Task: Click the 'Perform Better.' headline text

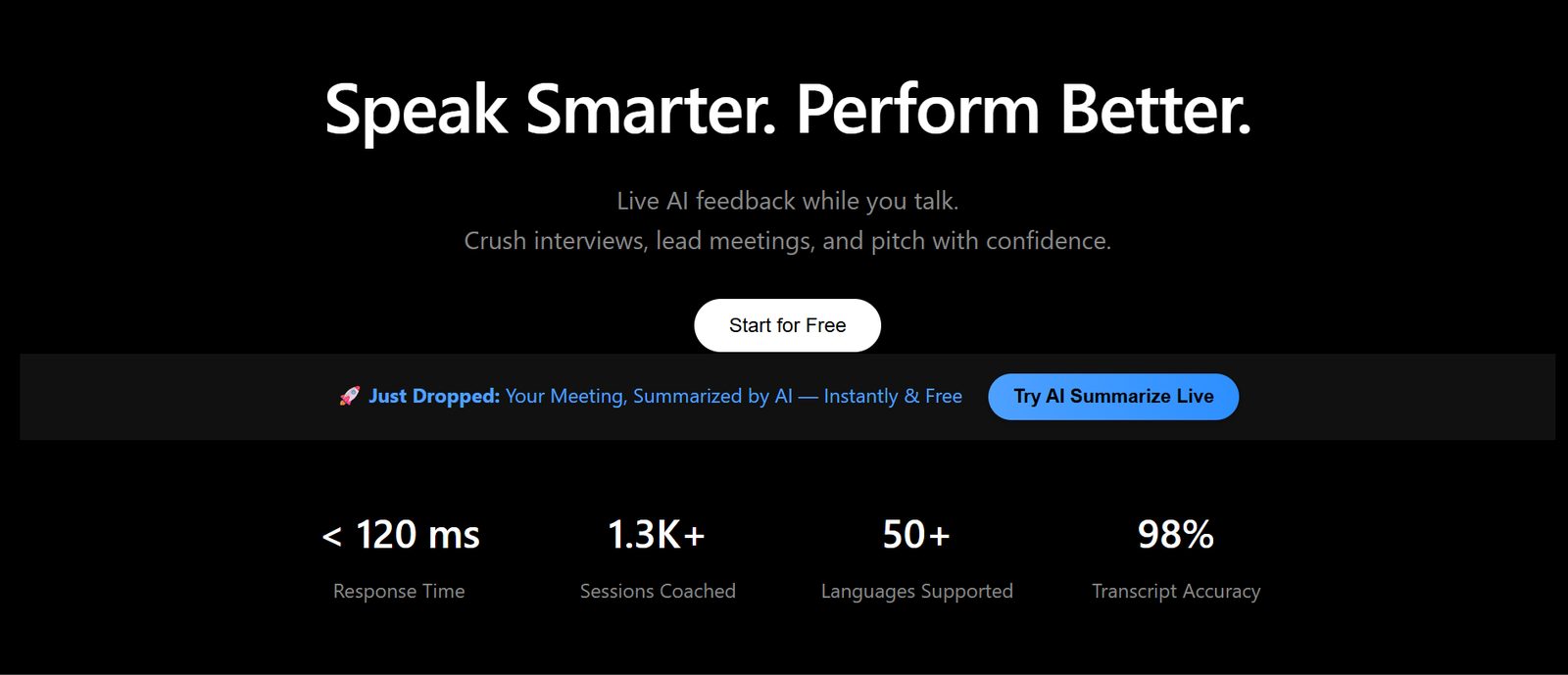Action: (1024, 111)
